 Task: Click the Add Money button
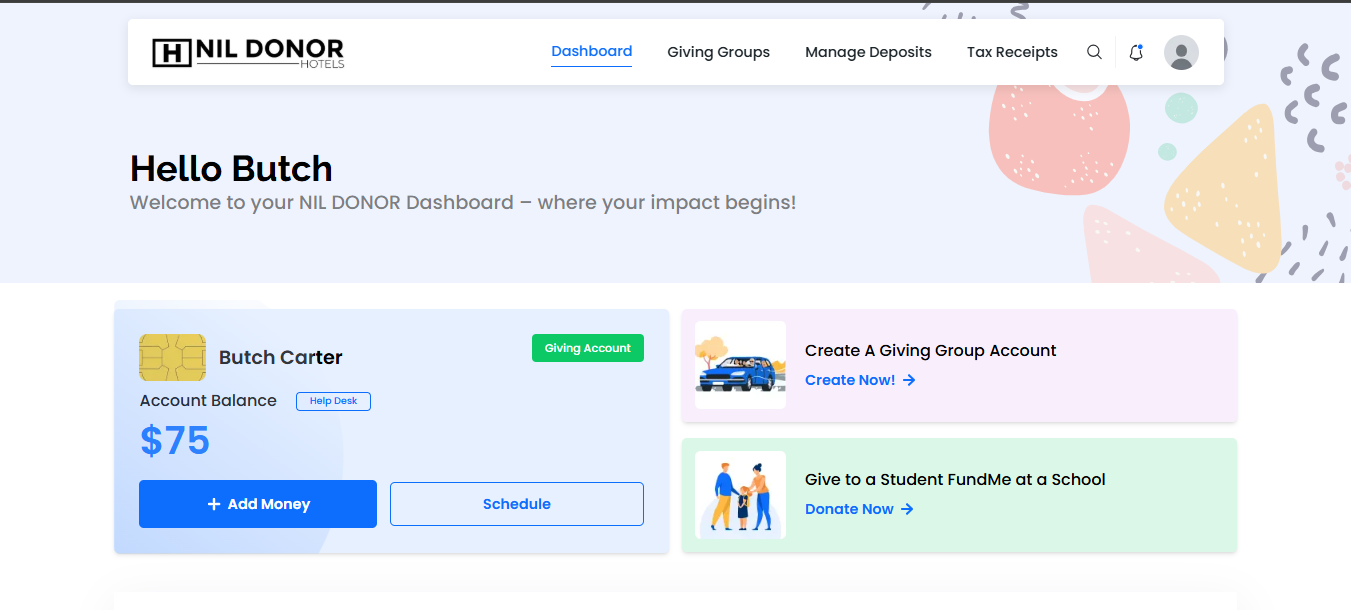258,504
